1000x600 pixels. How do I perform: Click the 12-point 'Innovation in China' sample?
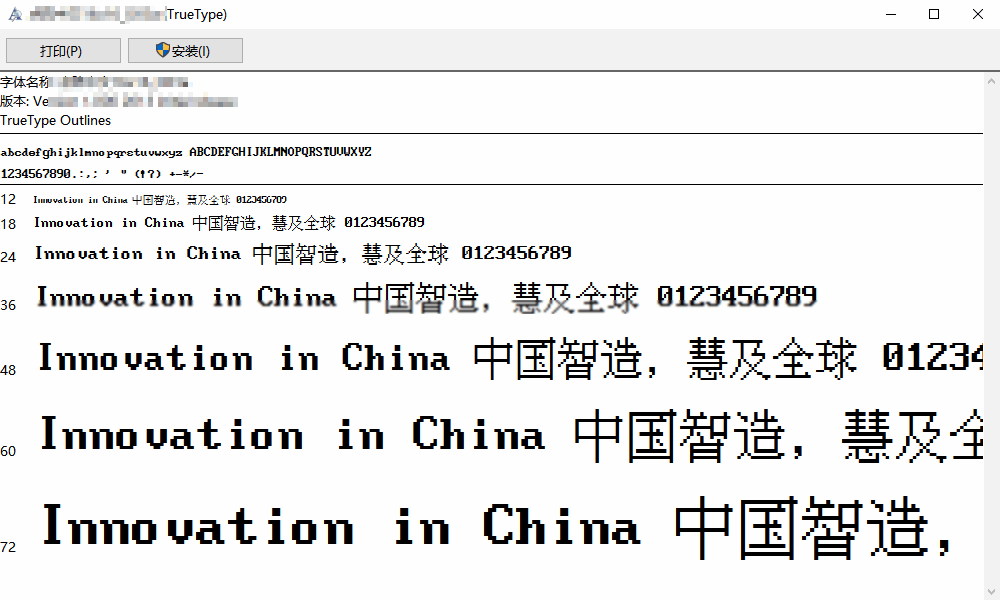[x=80, y=200]
